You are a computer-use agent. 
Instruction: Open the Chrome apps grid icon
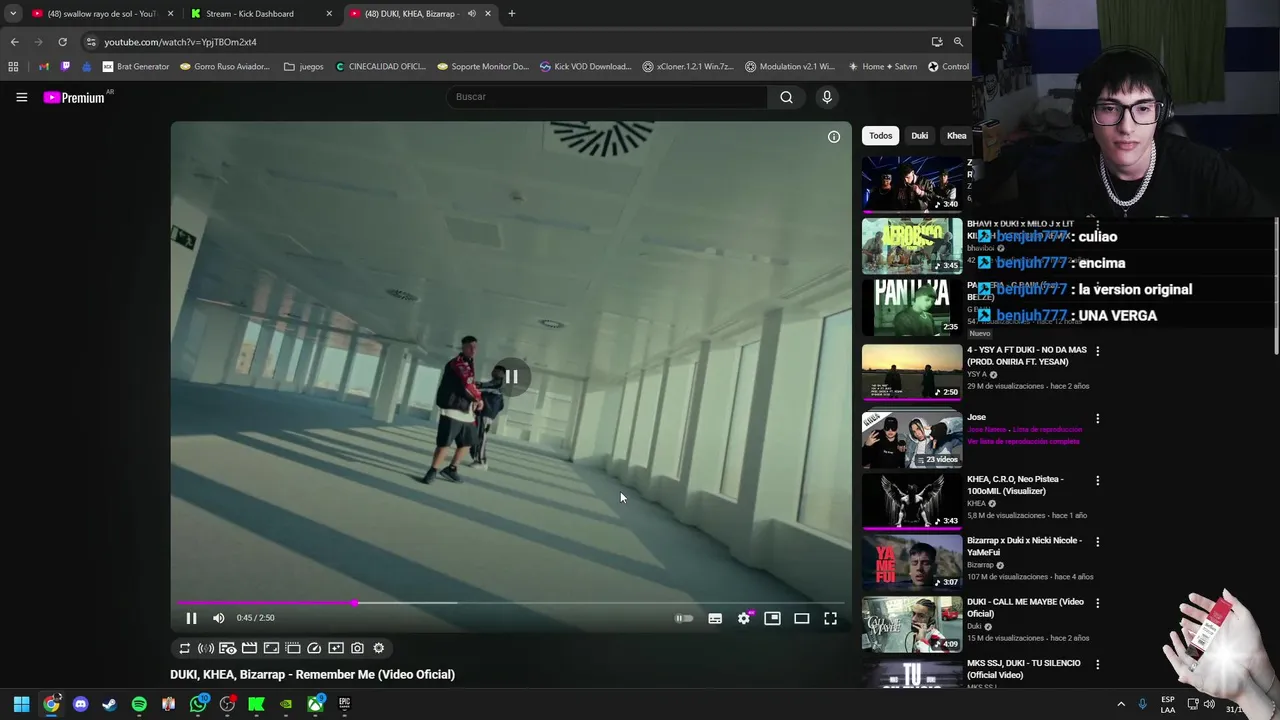[13, 67]
